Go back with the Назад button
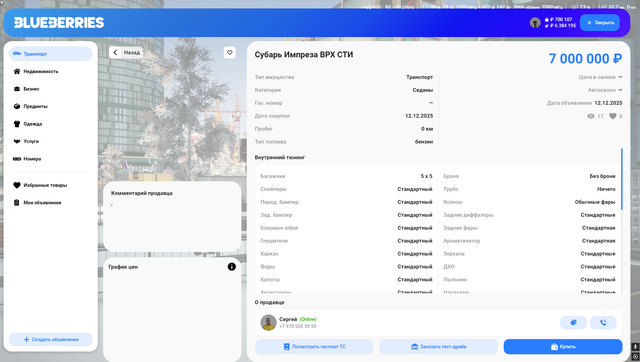This screenshot has width=640, height=362. point(126,52)
